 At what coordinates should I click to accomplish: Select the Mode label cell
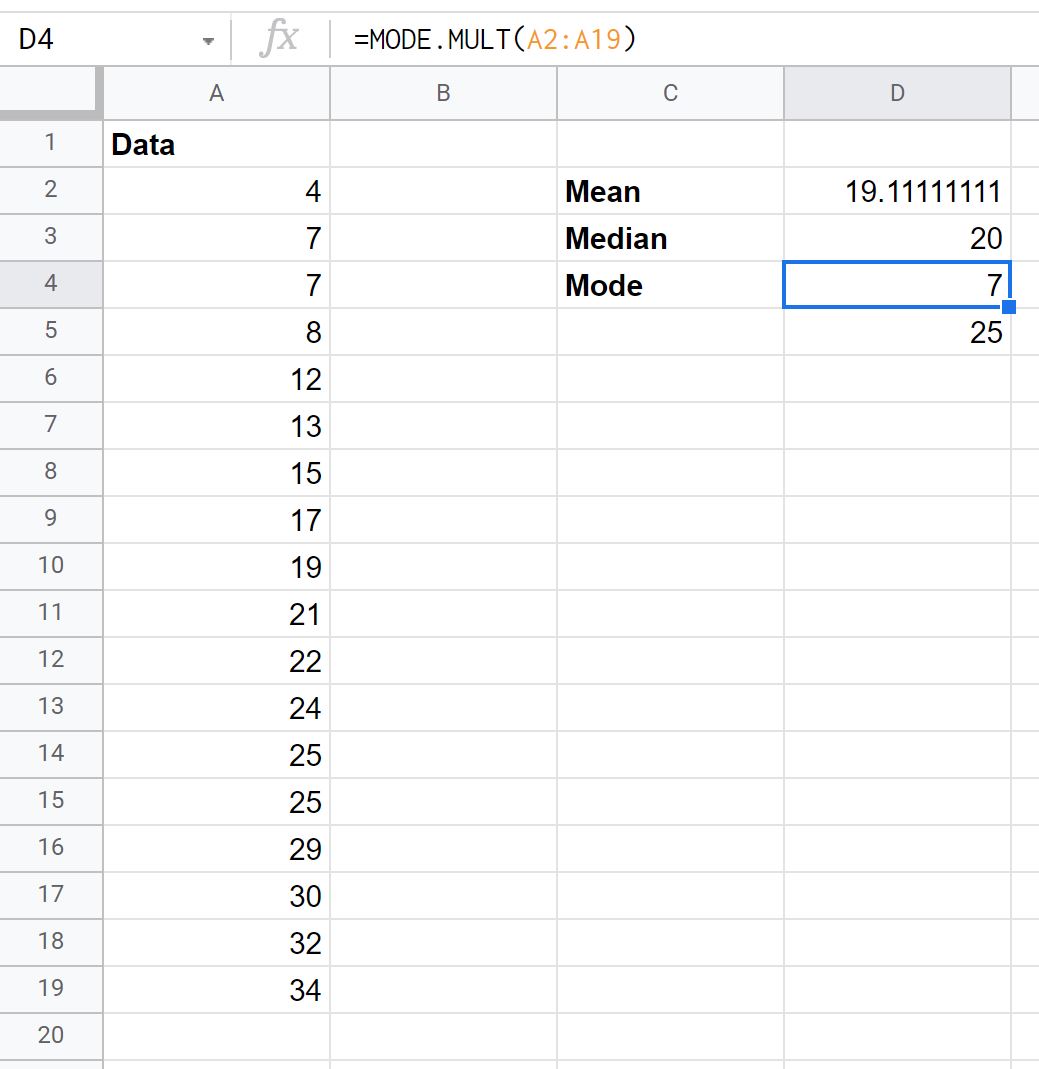[670, 285]
